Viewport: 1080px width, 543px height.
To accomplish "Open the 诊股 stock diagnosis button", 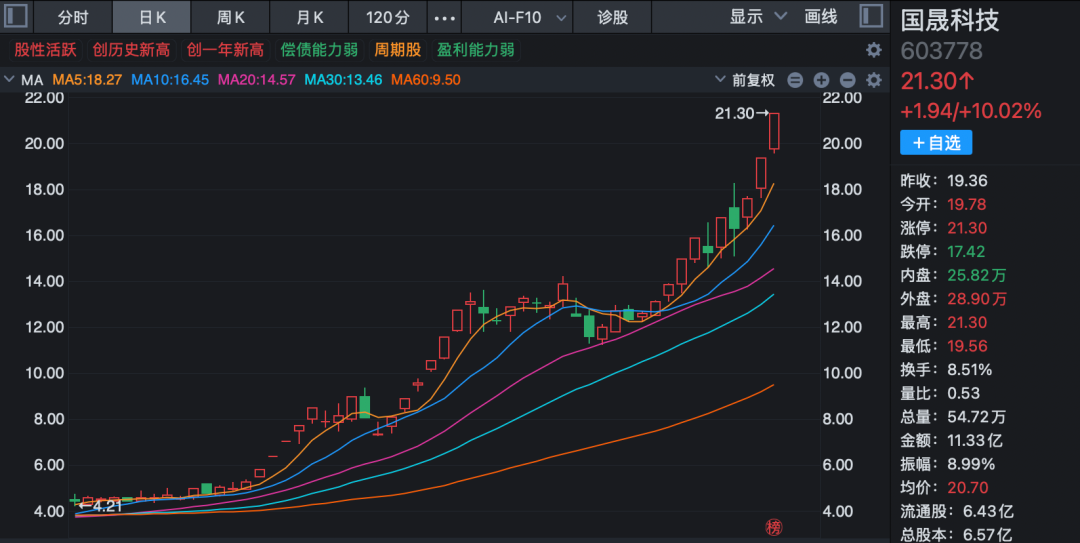I will 613,17.
